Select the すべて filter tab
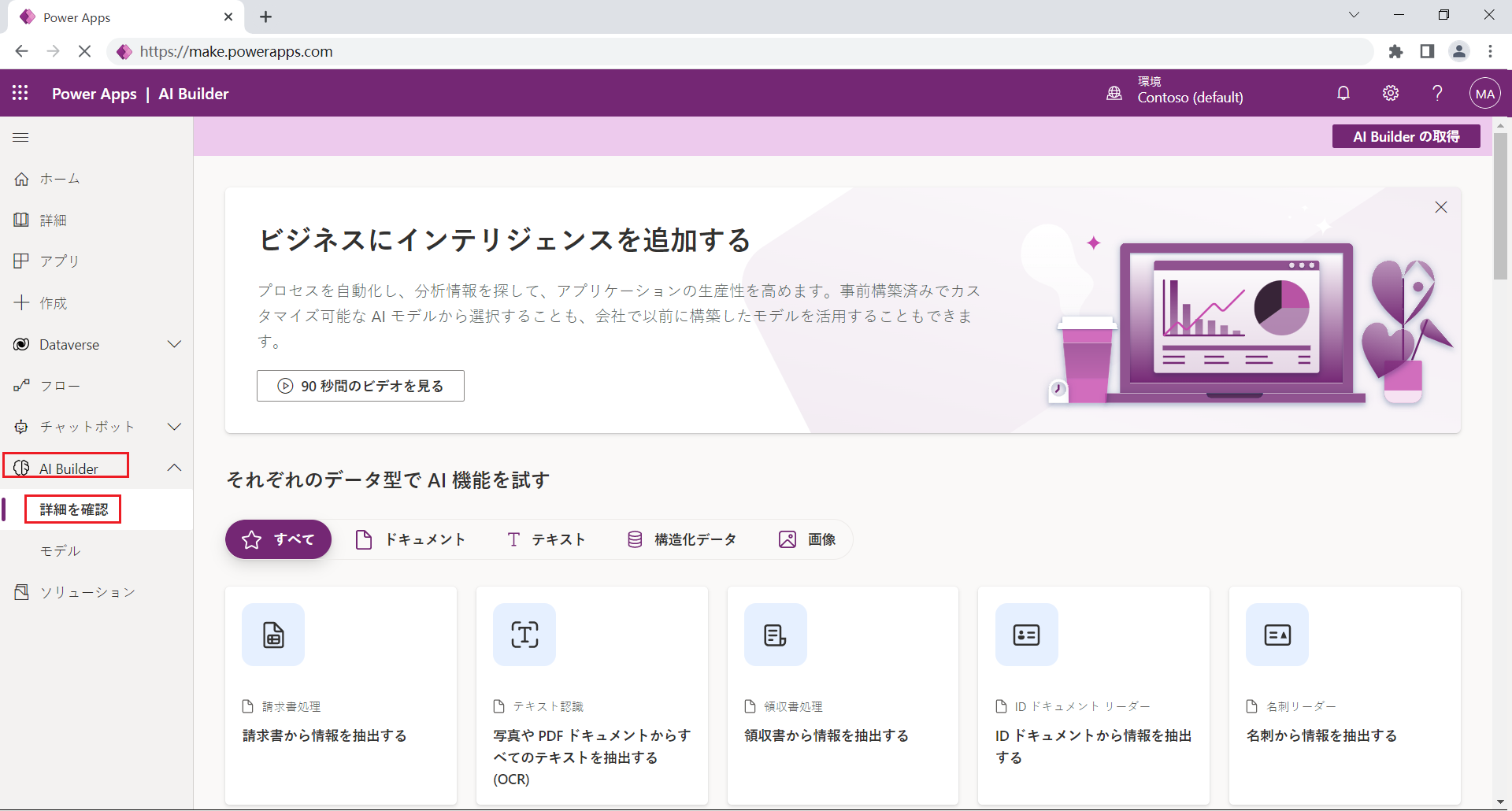 click(x=278, y=539)
